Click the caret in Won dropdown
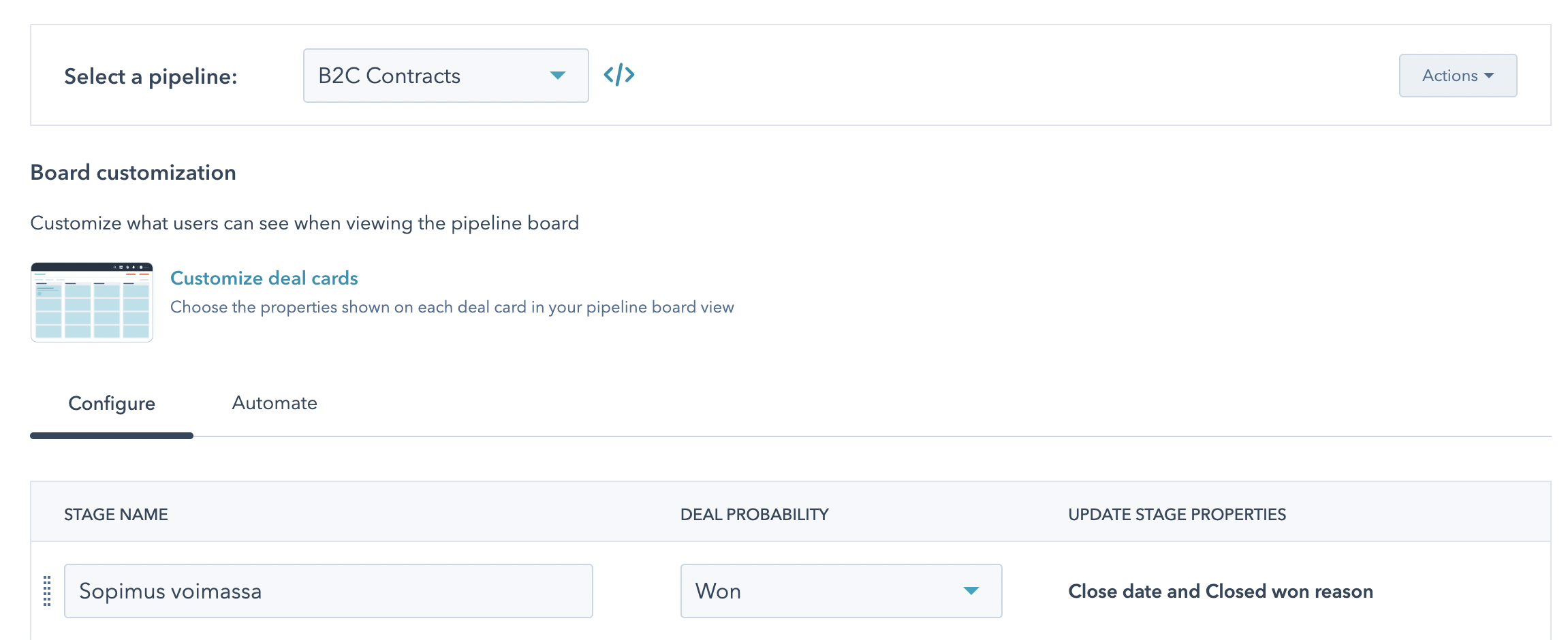Image resolution: width=1568 pixels, height=640 pixels. coord(971,591)
